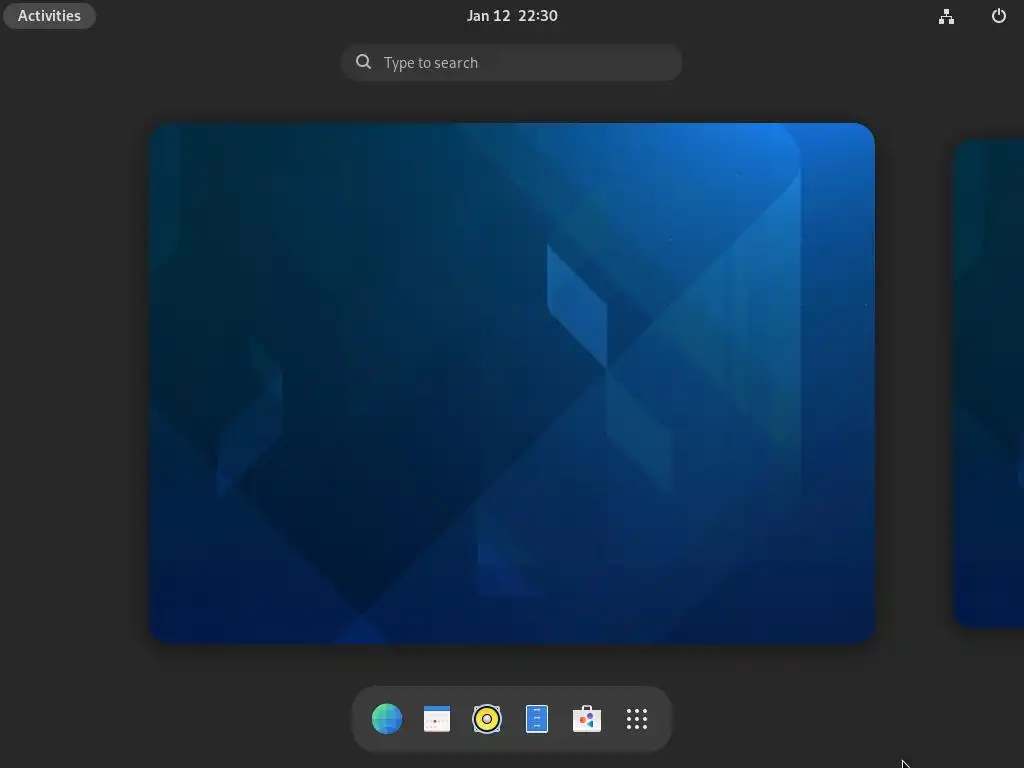
Task: Open Rhythmbox music player in dock
Action: (x=487, y=719)
